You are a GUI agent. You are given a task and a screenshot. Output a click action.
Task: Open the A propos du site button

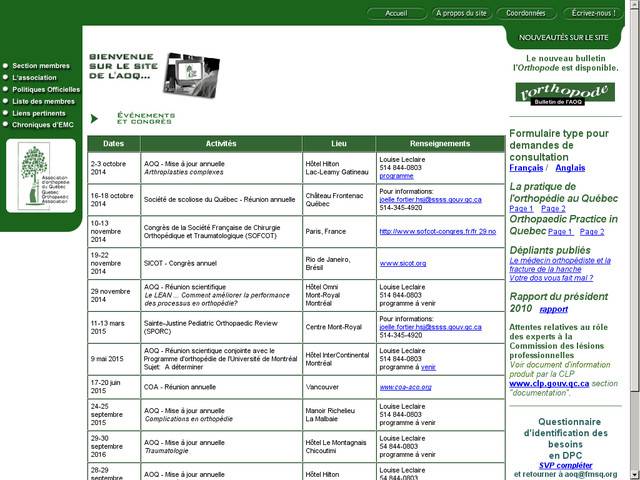[x=461, y=13]
